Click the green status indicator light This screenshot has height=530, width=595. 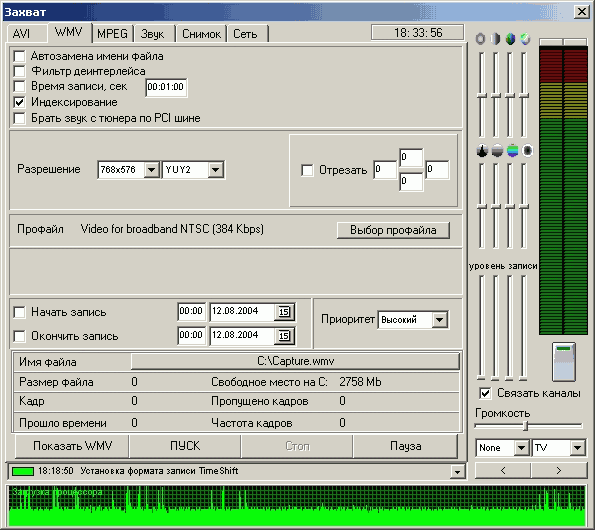click(23, 471)
